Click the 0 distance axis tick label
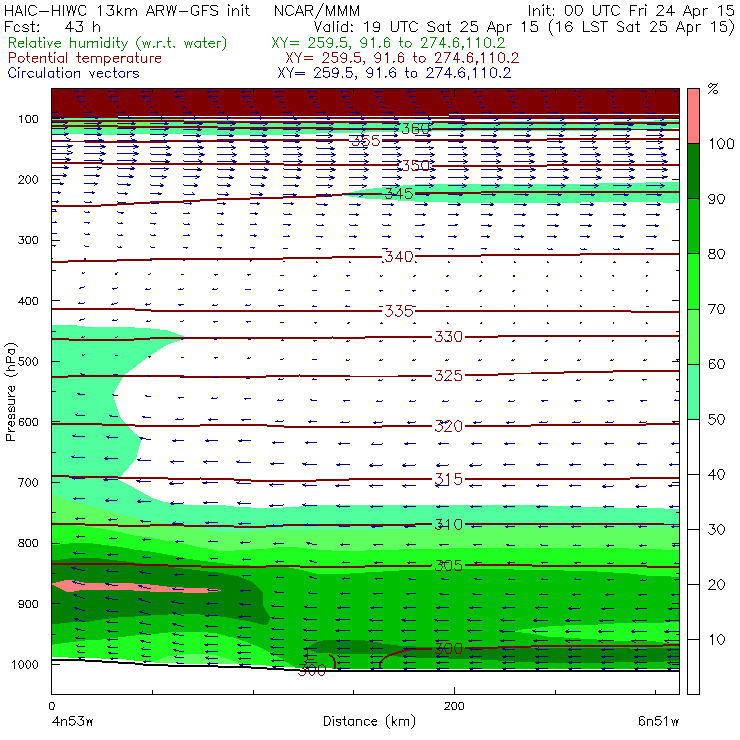 [51, 706]
